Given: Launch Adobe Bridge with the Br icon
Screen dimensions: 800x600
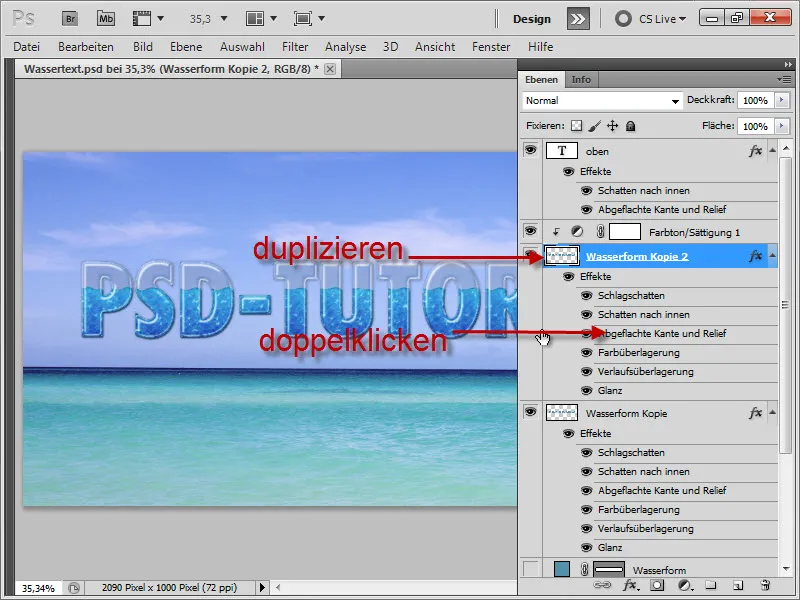Looking at the screenshot, I should [70, 19].
